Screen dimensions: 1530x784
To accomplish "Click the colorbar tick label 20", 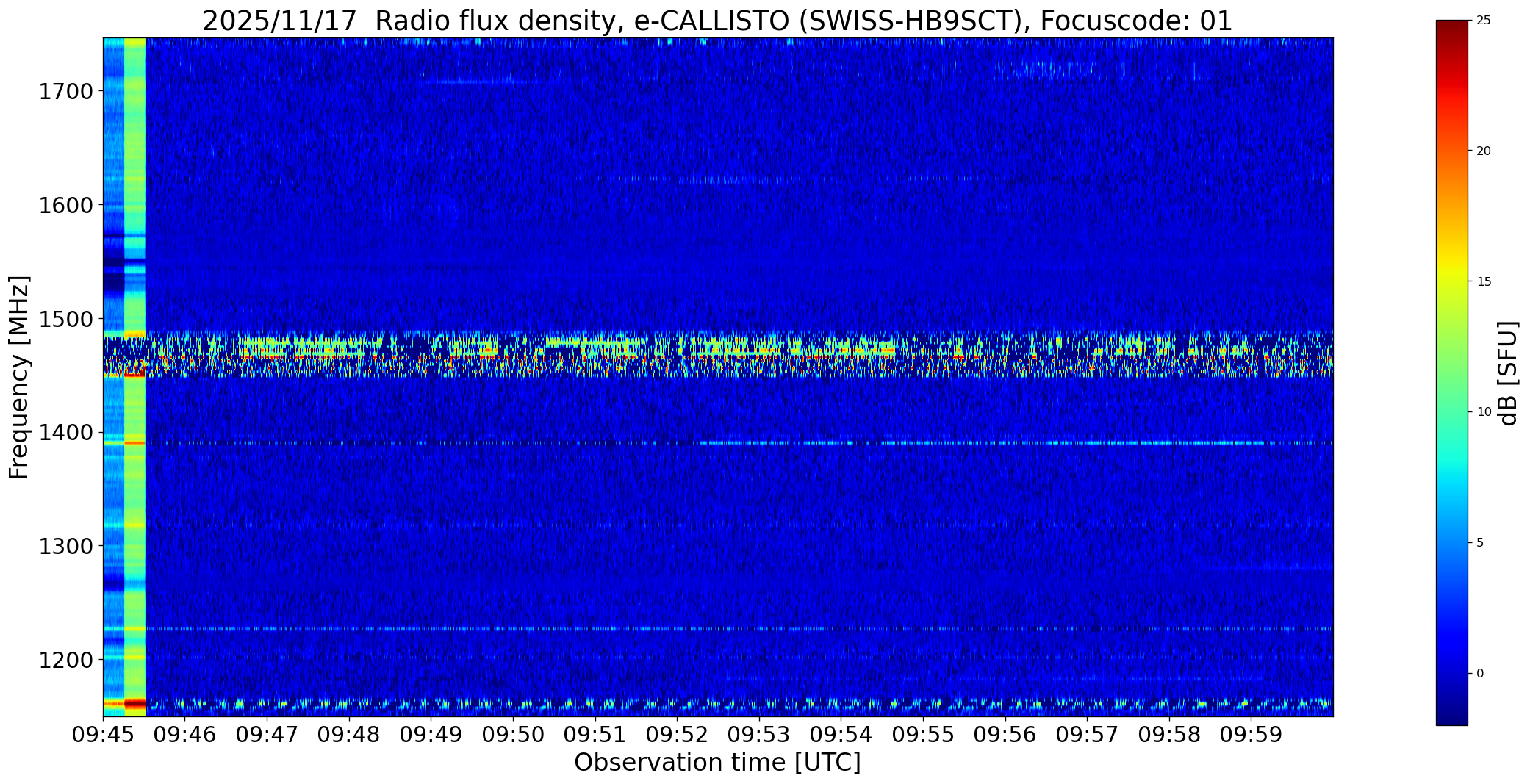I will [x=1483, y=151].
